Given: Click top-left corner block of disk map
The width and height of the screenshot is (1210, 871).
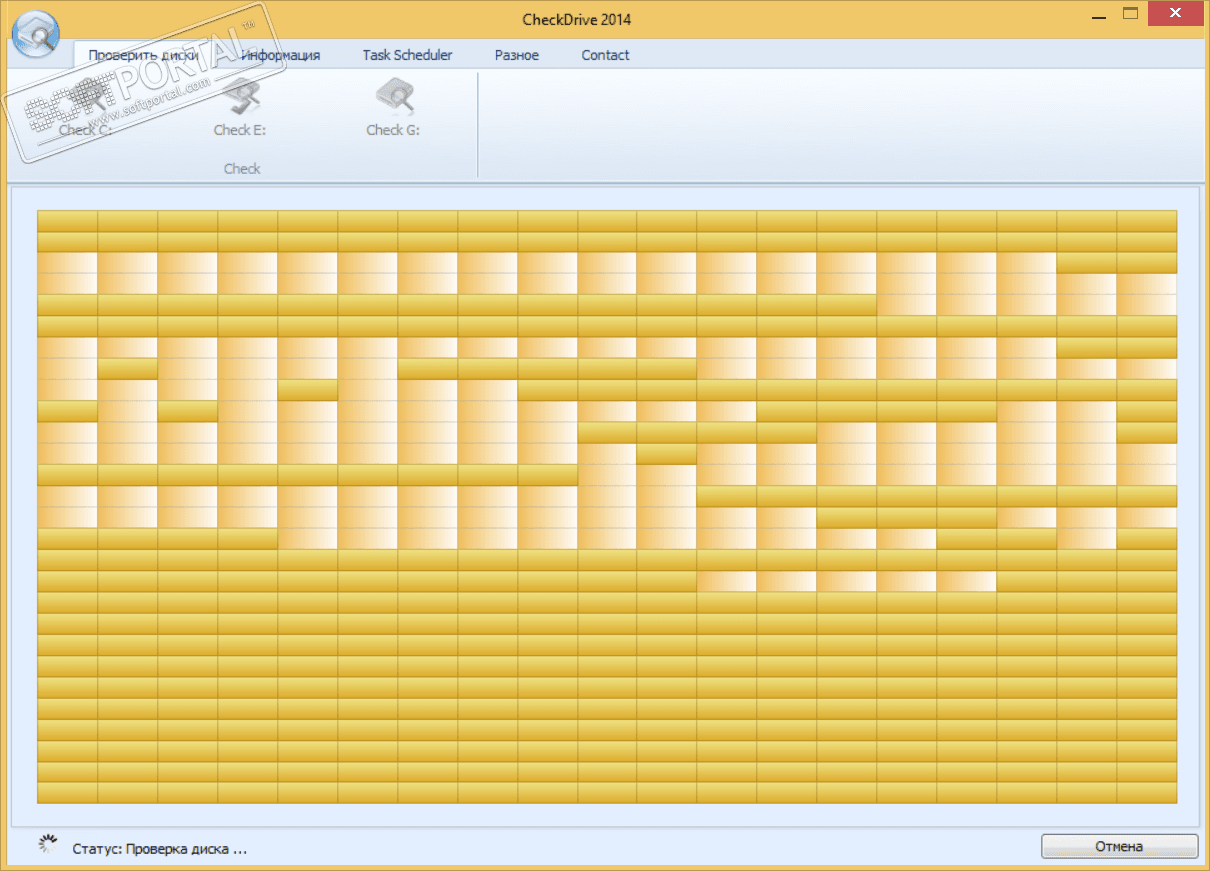Looking at the screenshot, I should coord(67,220).
